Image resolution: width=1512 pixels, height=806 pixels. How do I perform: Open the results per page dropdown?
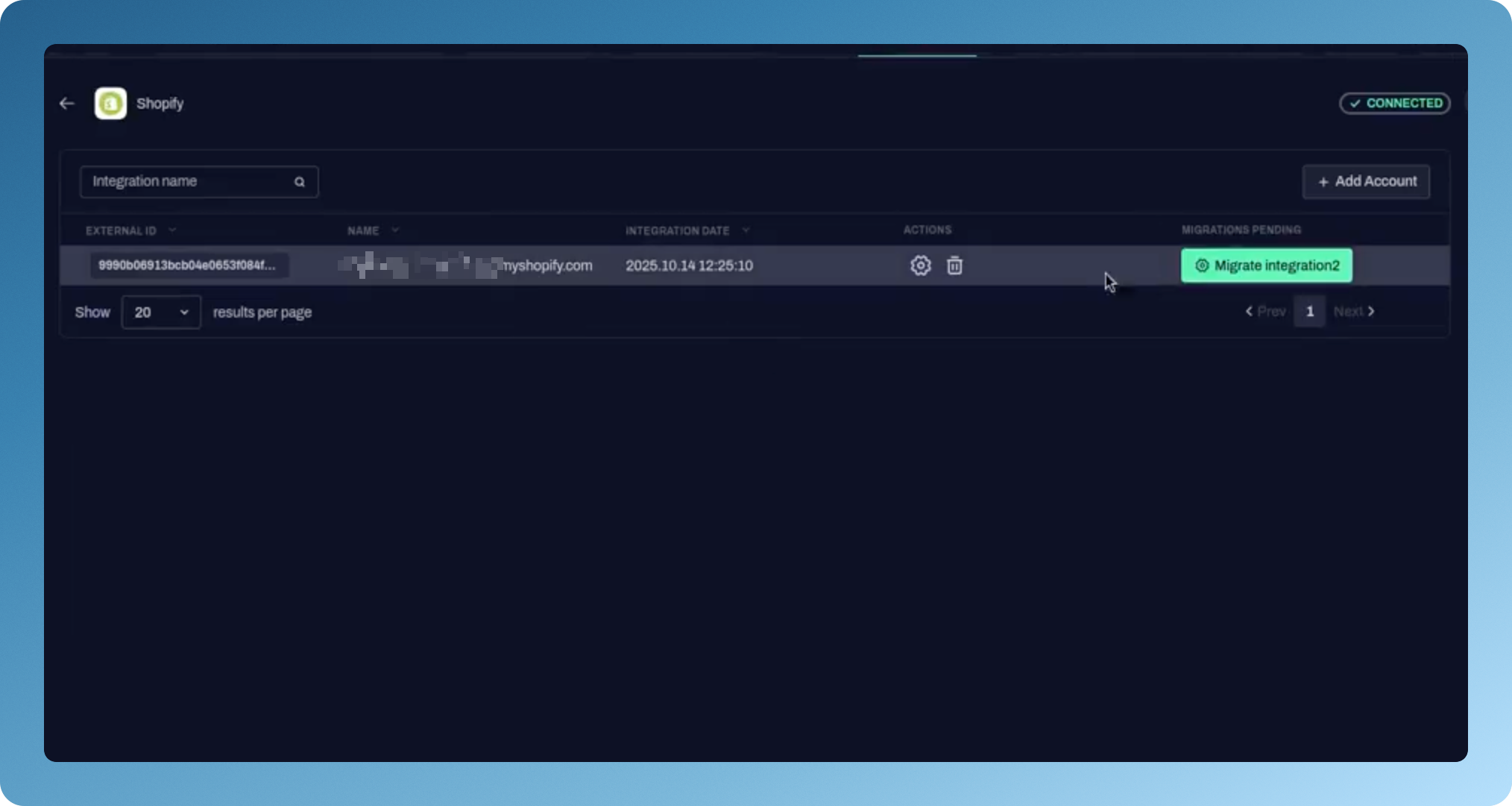(160, 312)
